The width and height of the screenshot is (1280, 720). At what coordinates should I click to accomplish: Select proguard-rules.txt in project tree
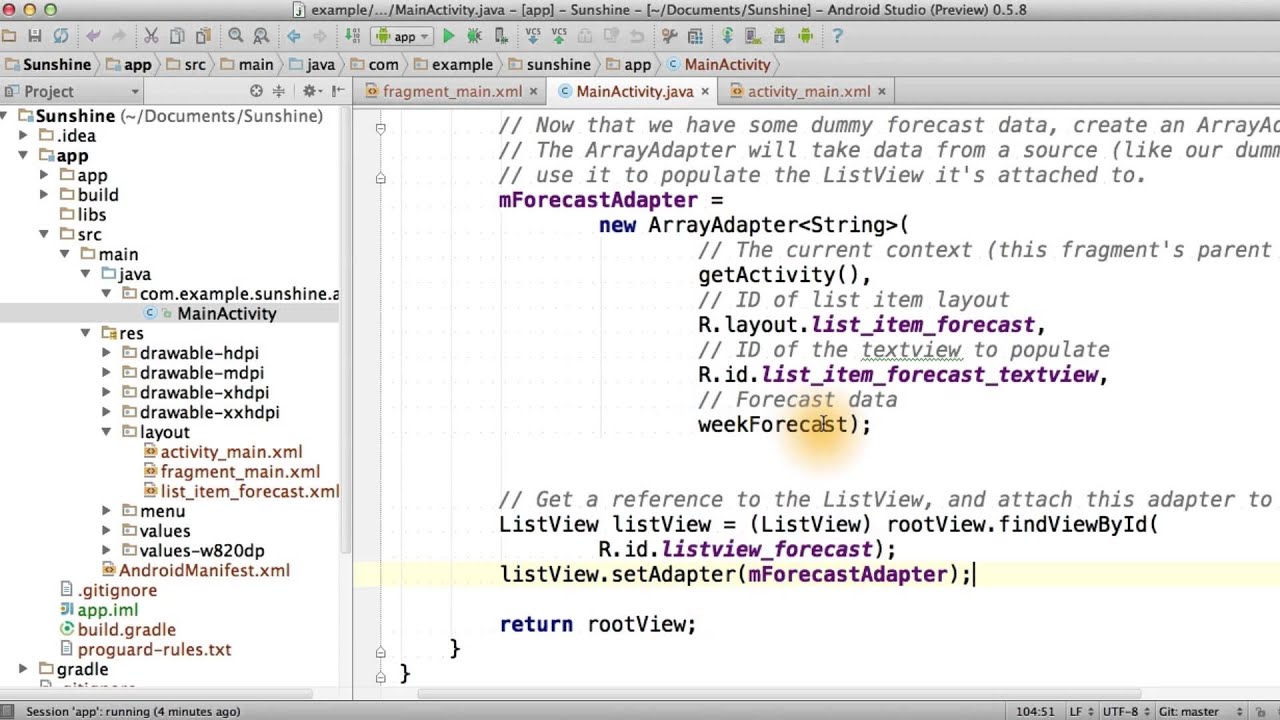pyautogui.click(x=154, y=649)
